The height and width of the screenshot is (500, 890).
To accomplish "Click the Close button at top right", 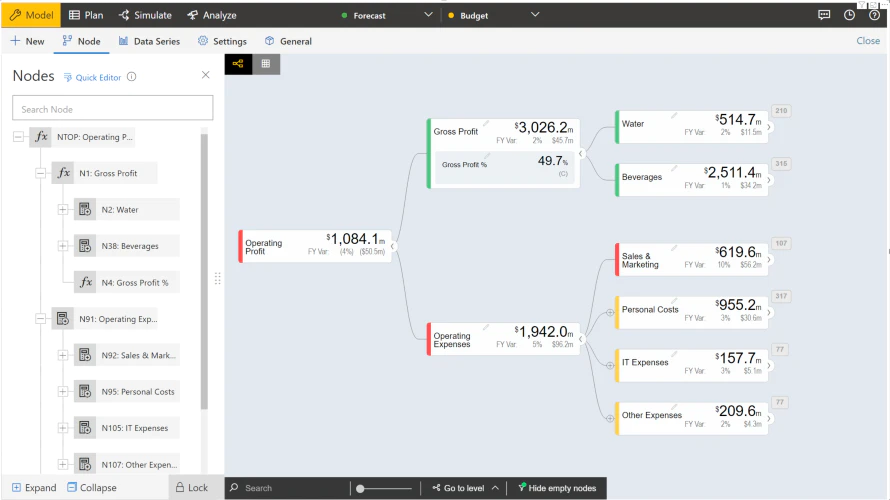I will coord(868,41).
